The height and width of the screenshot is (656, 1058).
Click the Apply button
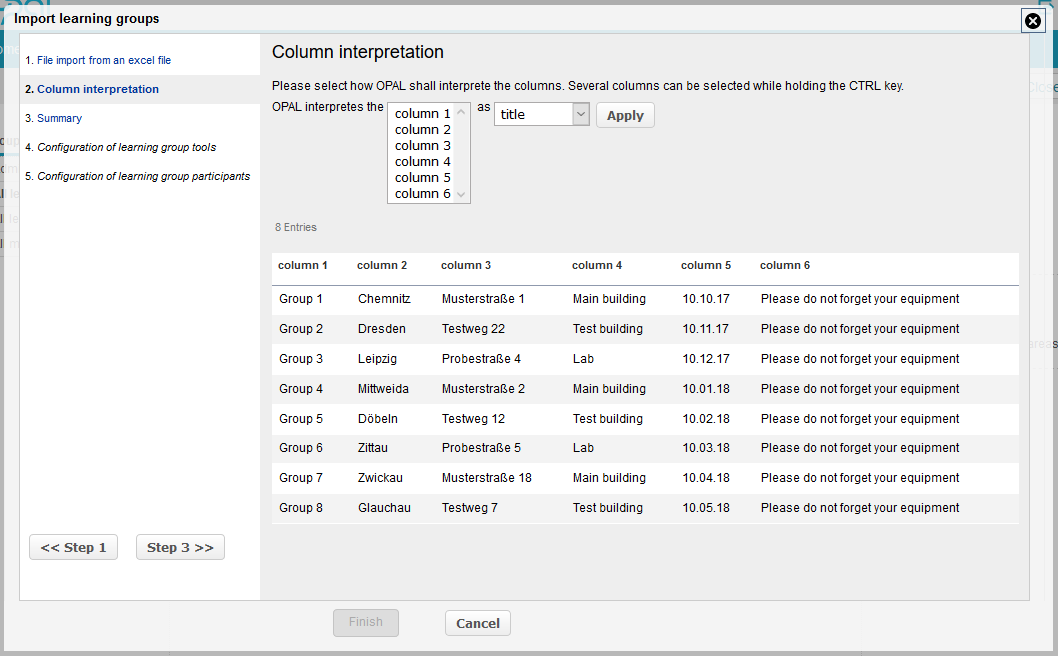point(625,115)
